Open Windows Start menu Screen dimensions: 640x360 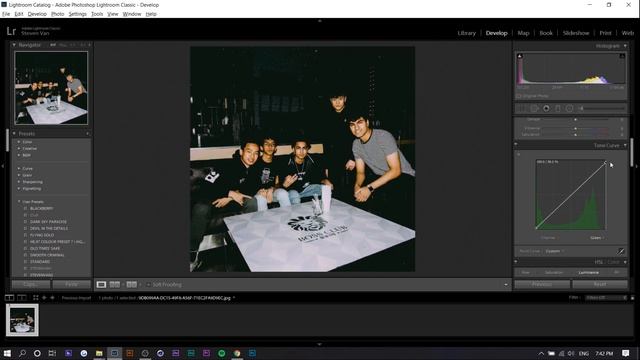coord(7,353)
